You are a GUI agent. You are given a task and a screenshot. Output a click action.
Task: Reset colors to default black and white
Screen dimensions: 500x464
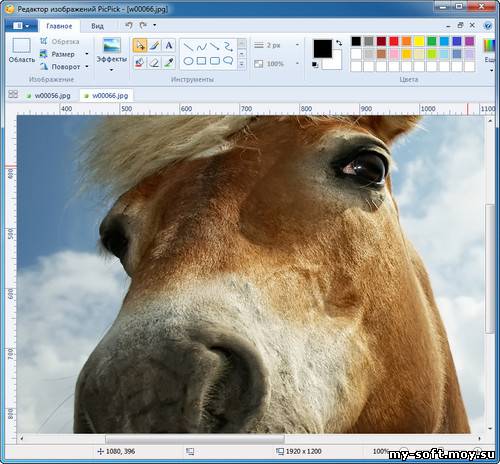coord(315,65)
